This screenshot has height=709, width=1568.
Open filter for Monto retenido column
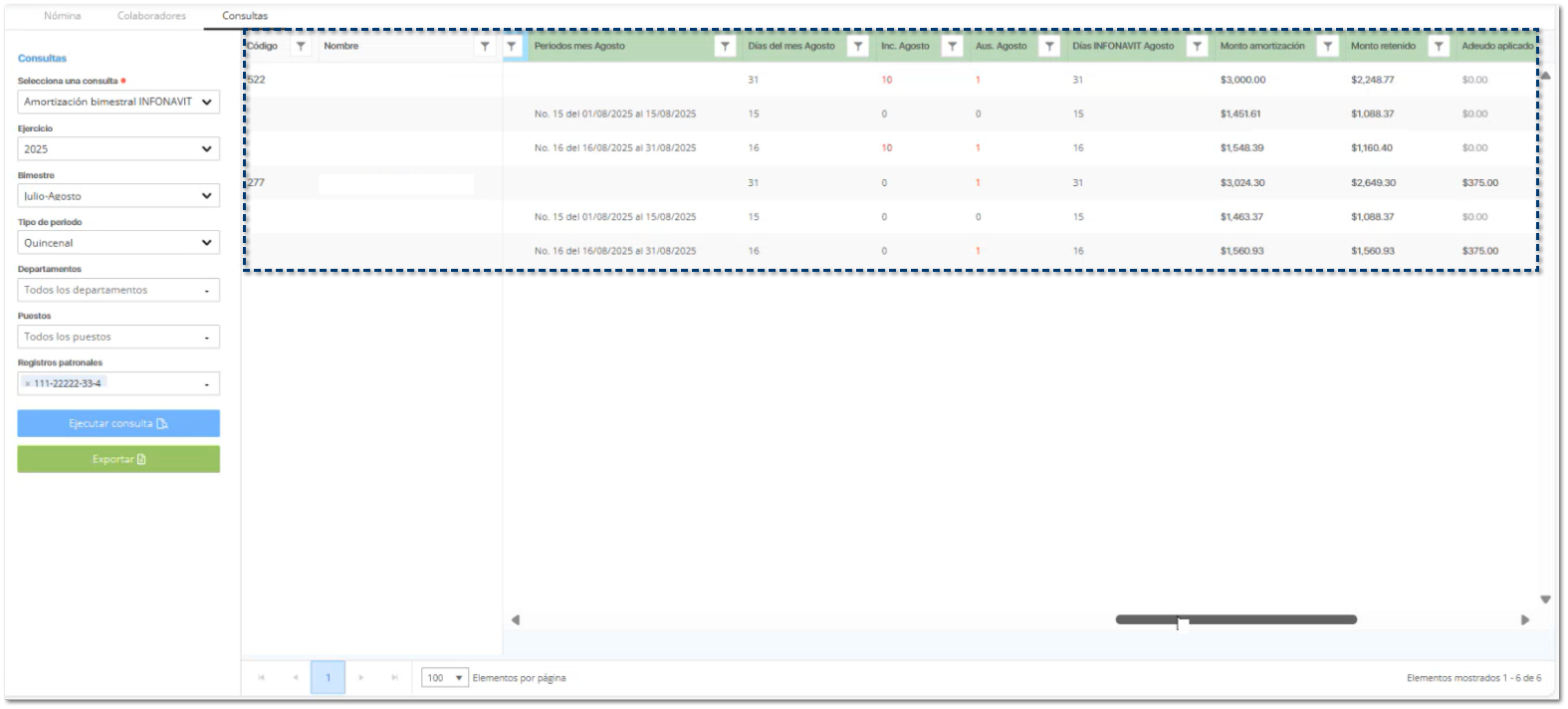(x=1439, y=46)
